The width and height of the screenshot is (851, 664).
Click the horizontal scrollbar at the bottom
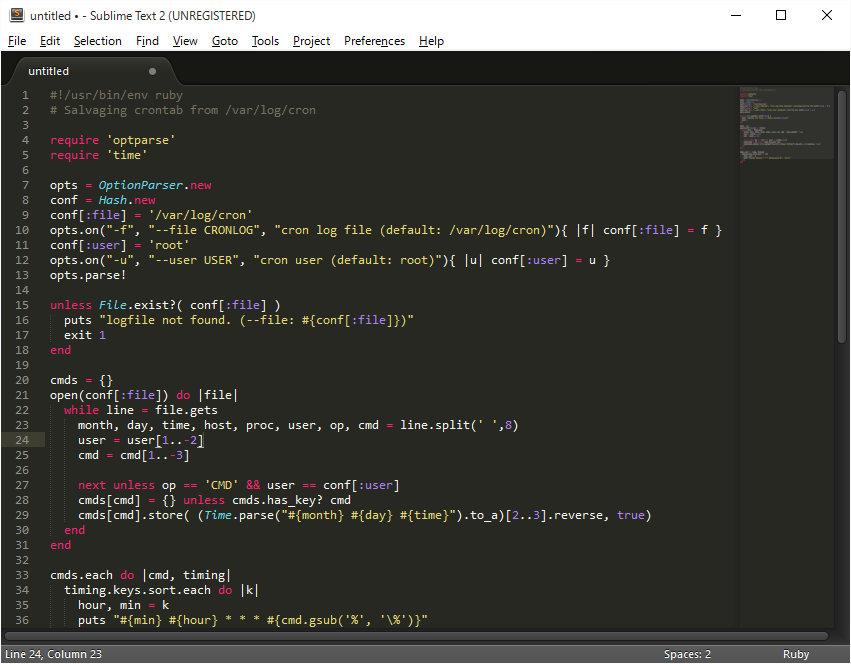click(415, 635)
